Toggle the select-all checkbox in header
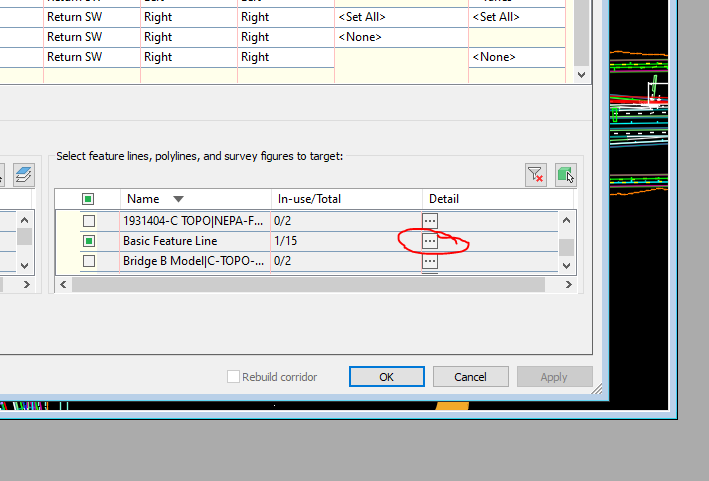Screen dimensions: 709x481 pyautogui.click(x=88, y=199)
